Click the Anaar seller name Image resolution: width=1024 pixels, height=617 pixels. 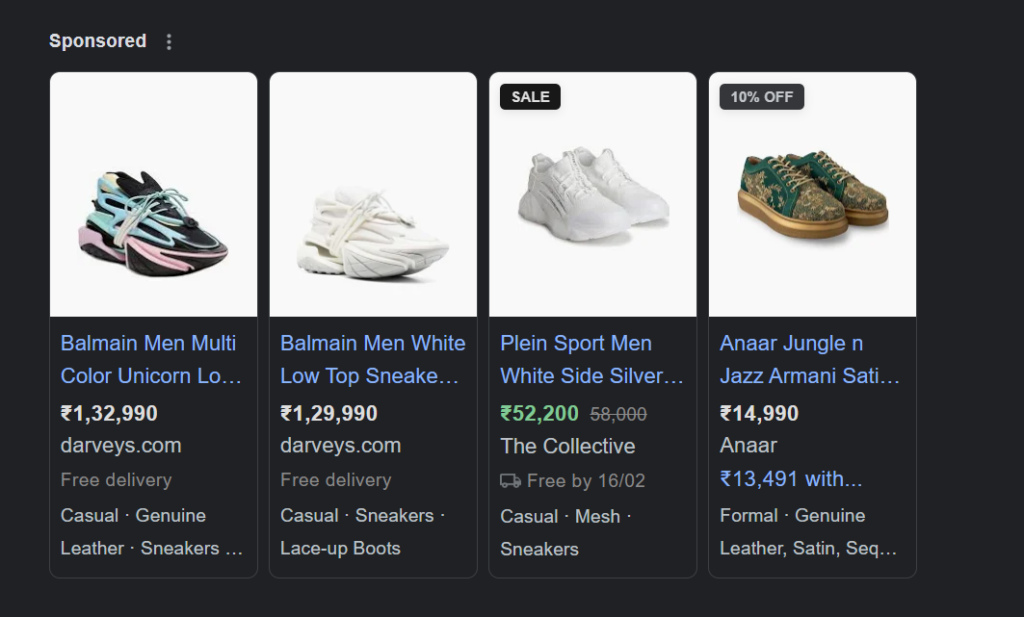click(x=748, y=445)
